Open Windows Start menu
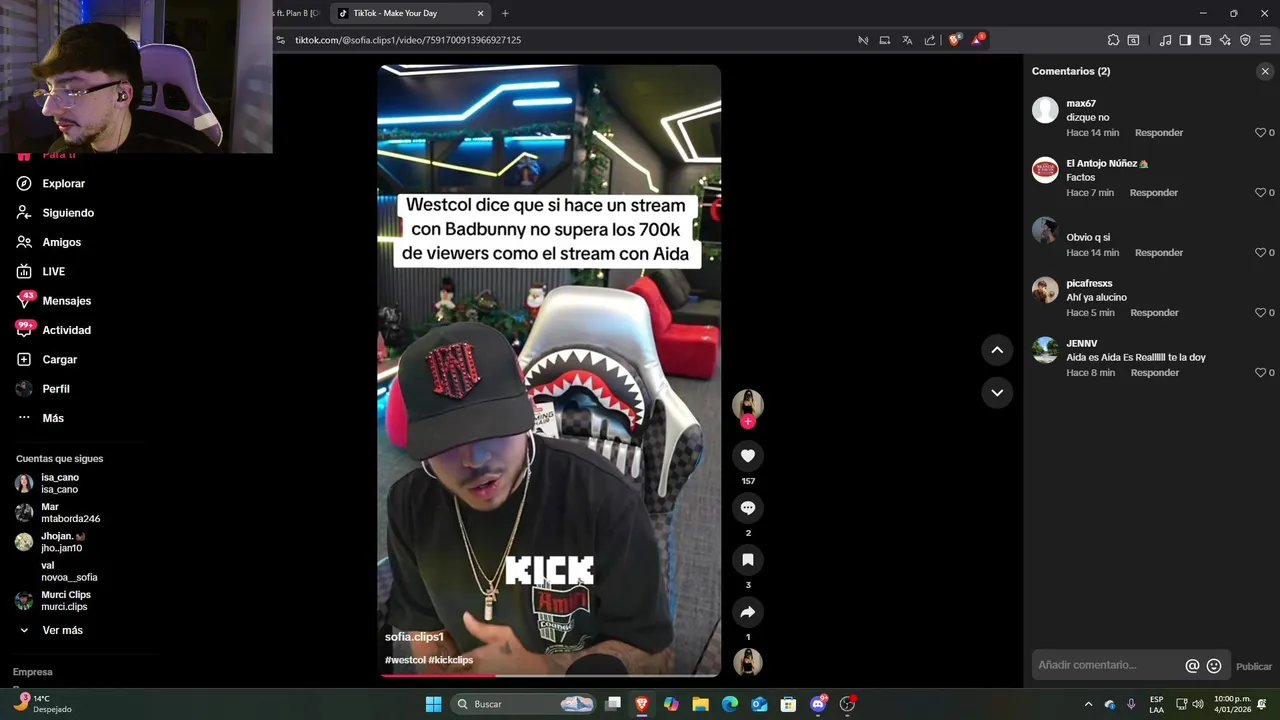Viewport: 1280px width, 720px height. (433, 704)
